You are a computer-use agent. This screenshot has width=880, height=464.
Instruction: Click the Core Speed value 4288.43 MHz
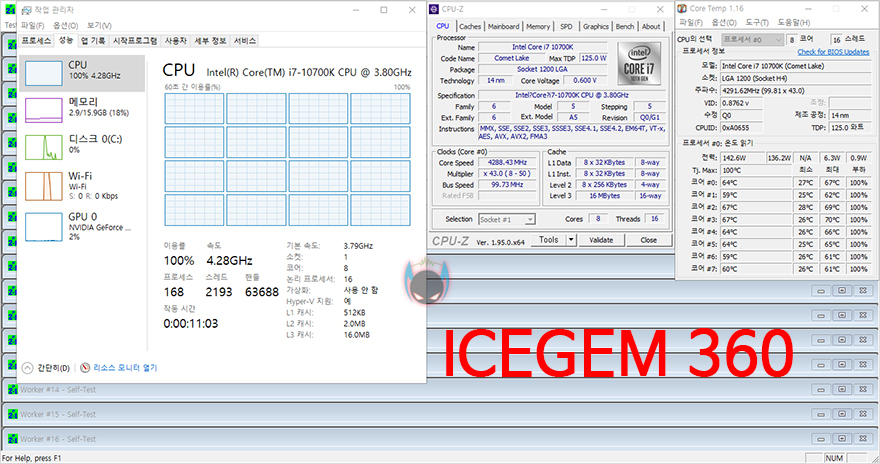[507, 163]
